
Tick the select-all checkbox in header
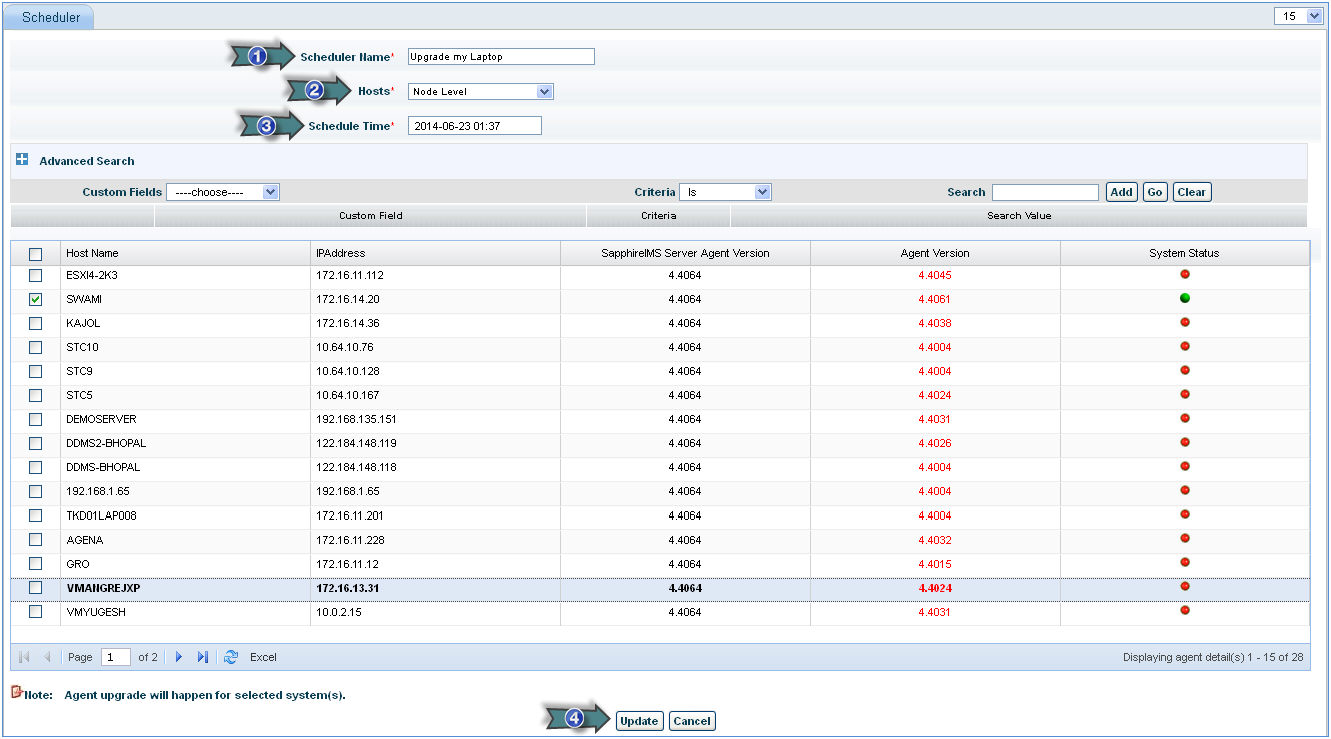pos(36,254)
